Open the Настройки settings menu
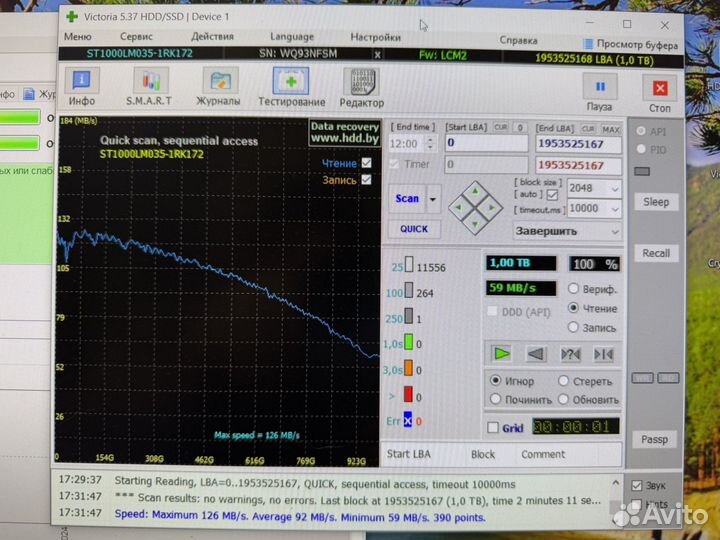Screen dimensions: 720x540 [x=375, y=37]
